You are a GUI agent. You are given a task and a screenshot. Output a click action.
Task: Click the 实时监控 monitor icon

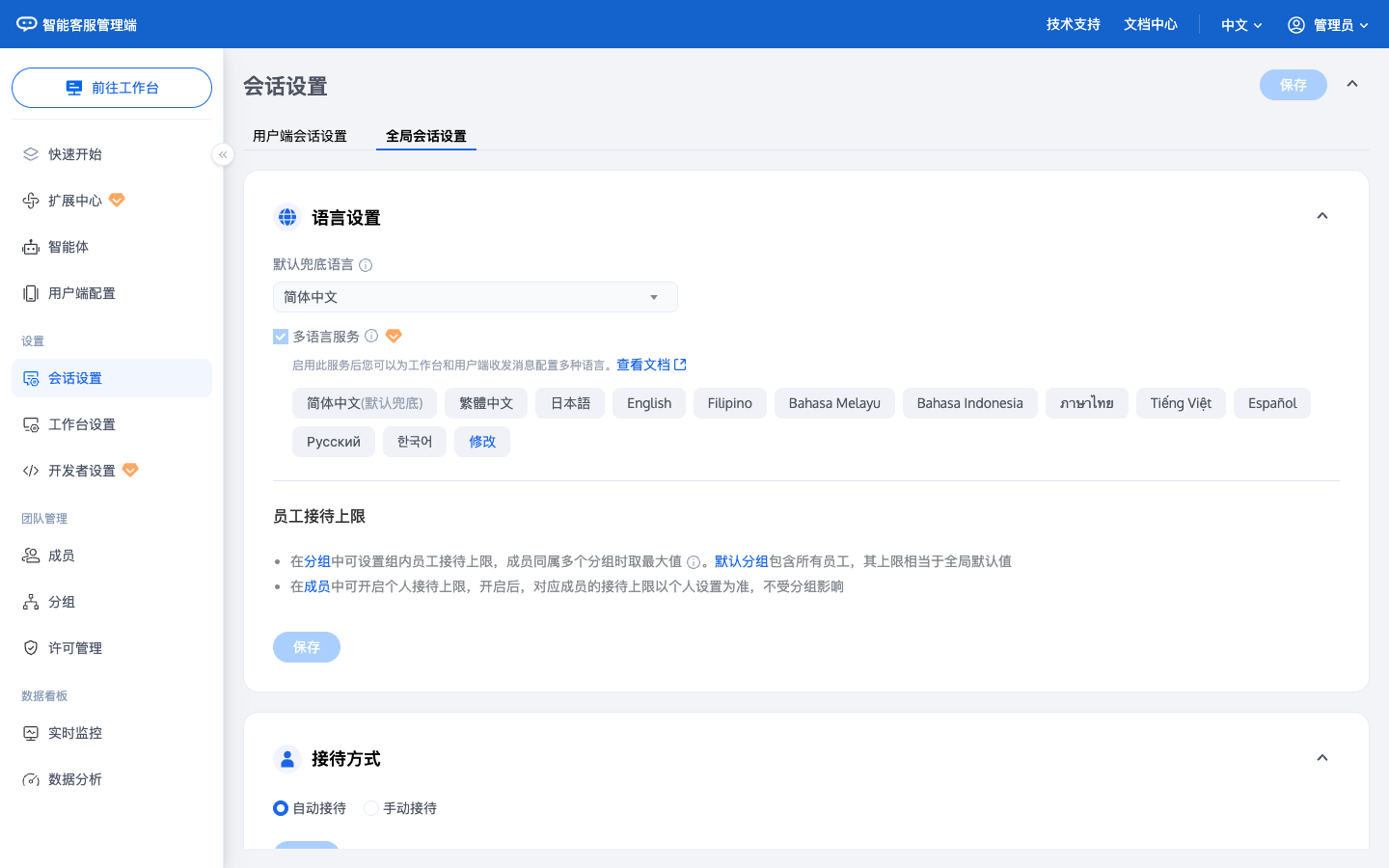point(31,733)
